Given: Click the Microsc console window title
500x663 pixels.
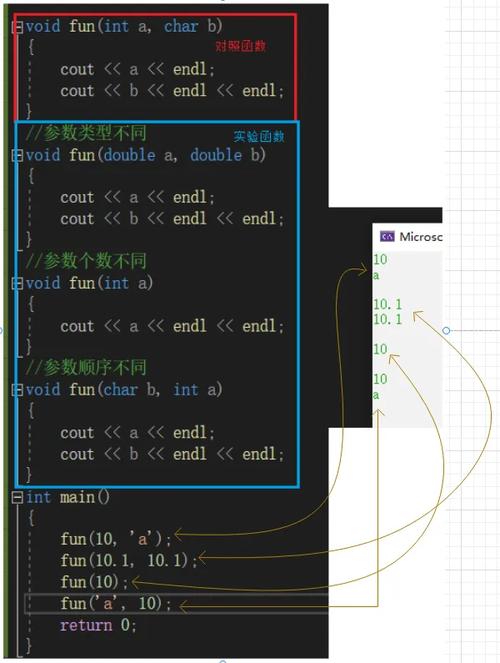Looking at the screenshot, I should pos(421,237).
